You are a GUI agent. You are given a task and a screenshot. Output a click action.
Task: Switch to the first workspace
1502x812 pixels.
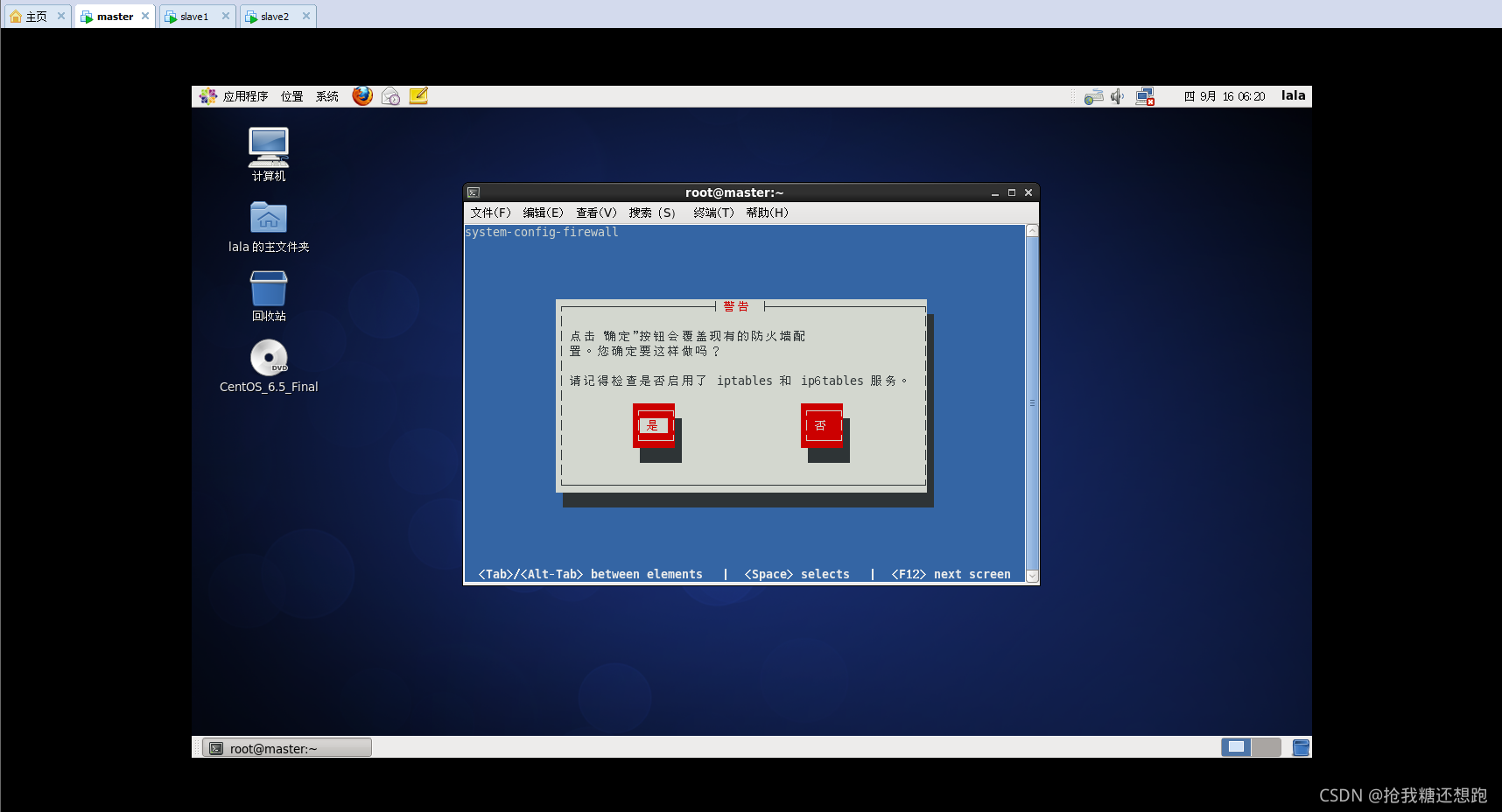(x=1236, y=747)
